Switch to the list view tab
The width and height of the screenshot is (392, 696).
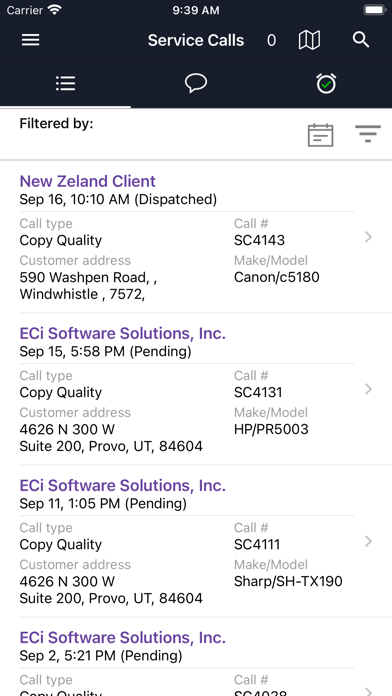click(65, 83)
